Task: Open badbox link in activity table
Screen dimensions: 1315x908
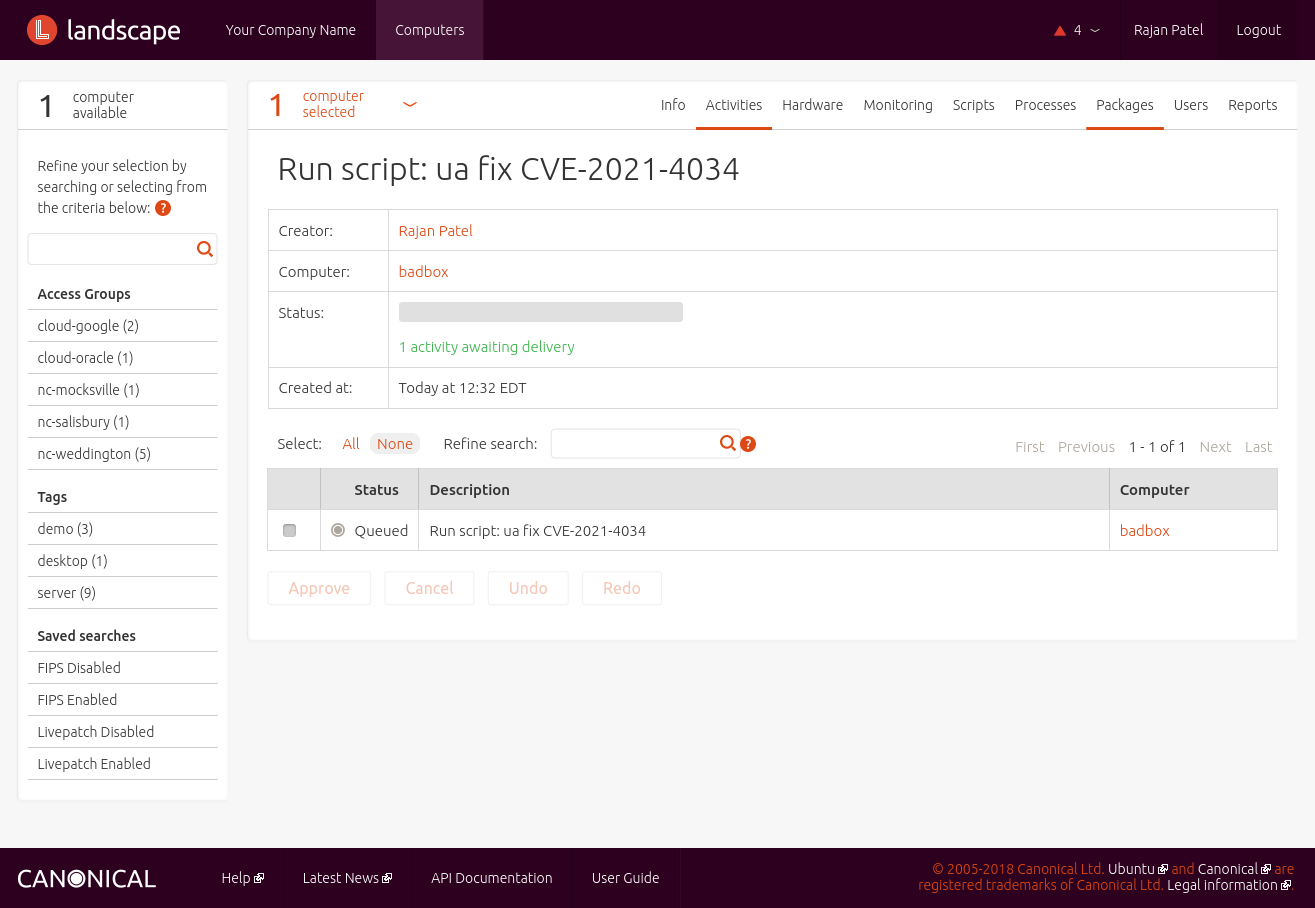Action: [1144, 531]
